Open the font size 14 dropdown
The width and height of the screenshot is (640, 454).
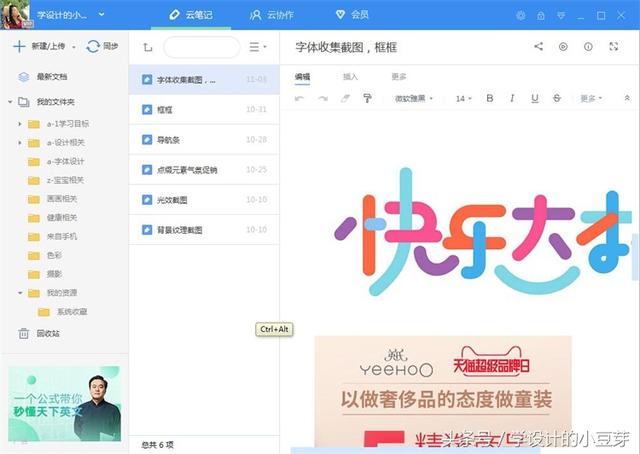464,98
